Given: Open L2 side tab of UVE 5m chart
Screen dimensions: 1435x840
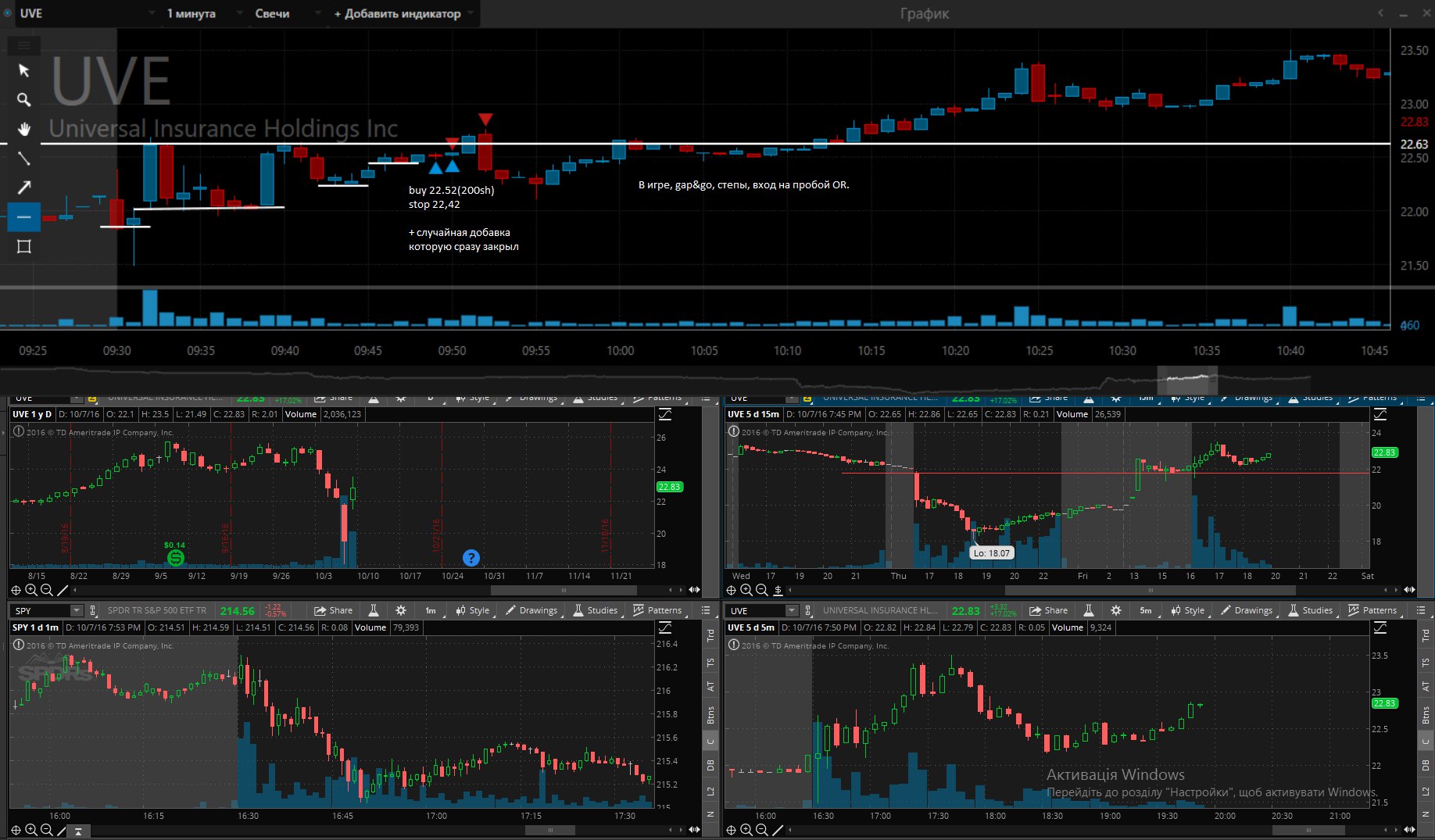Looking at the screenshot, I should (1426, 792).
